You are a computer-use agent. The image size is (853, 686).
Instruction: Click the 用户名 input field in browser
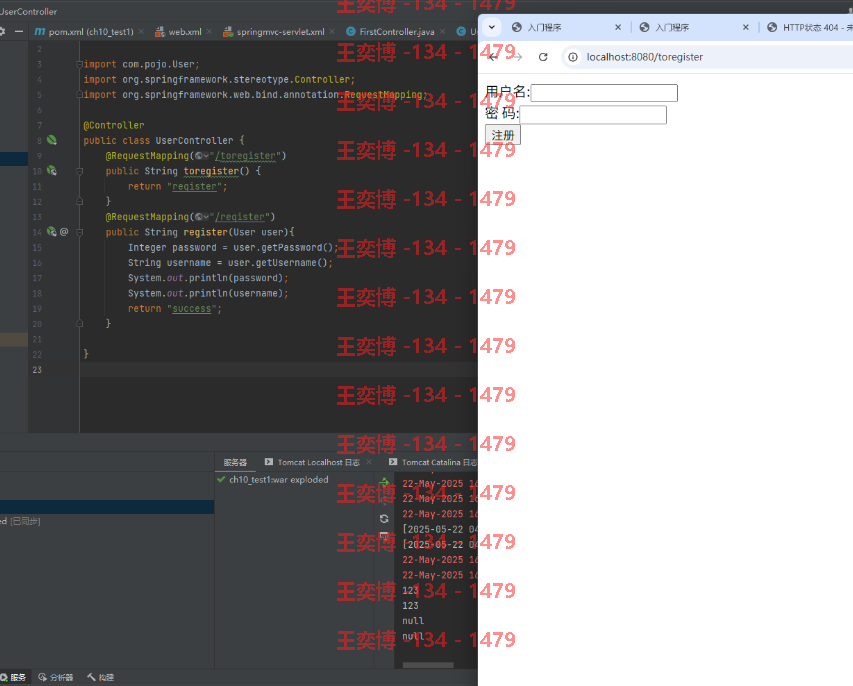point(604,93)
